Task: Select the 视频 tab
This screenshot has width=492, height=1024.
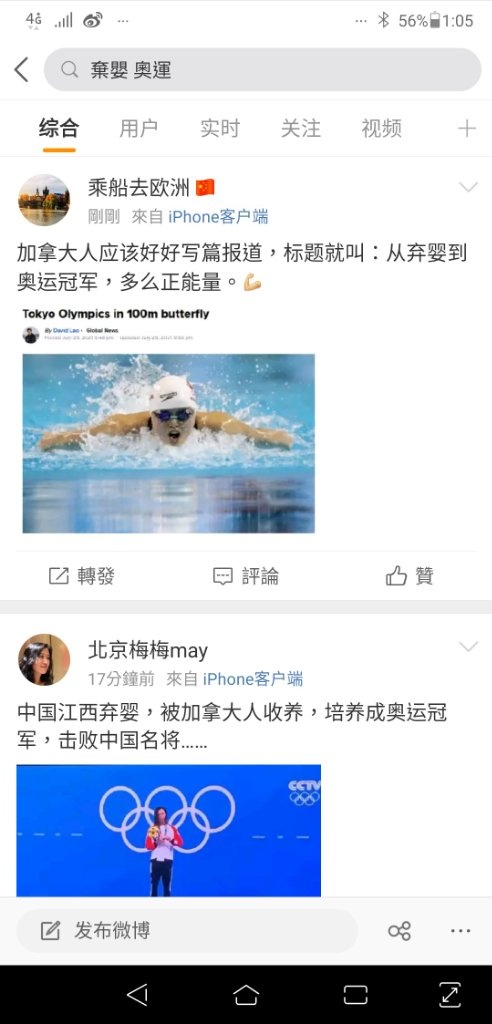Action: 381,129
